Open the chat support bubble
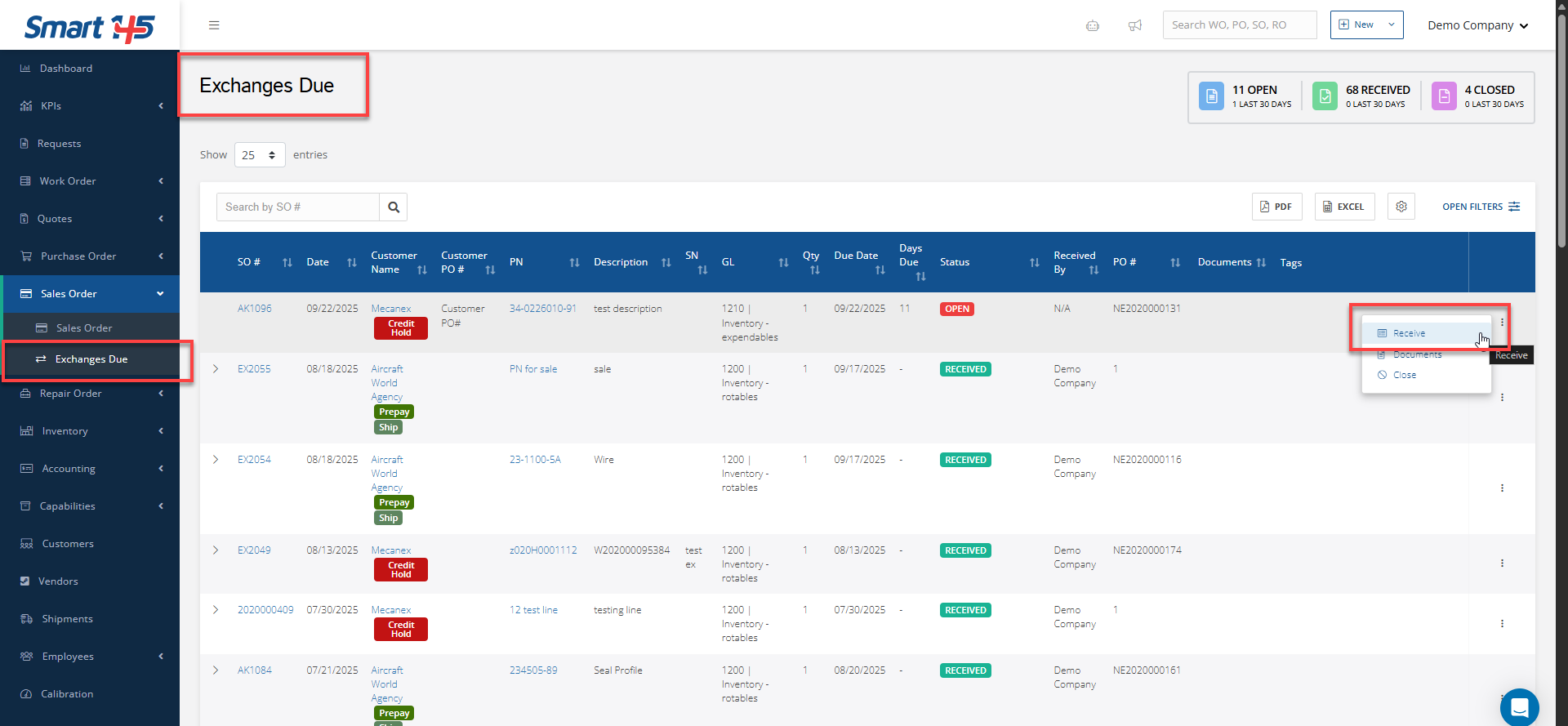 tap(1519, 706)
